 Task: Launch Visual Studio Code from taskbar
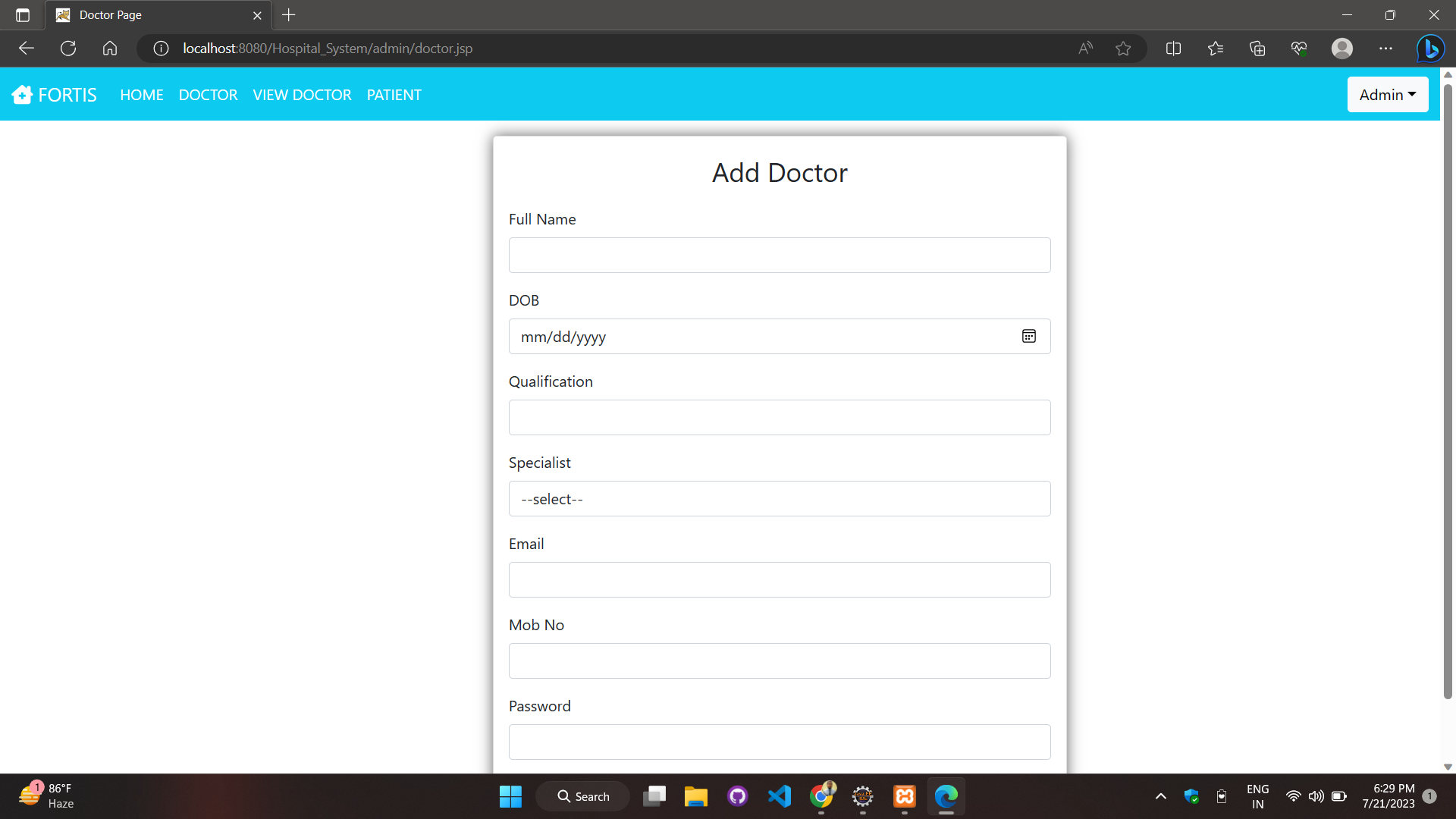(x=780, y=796)
